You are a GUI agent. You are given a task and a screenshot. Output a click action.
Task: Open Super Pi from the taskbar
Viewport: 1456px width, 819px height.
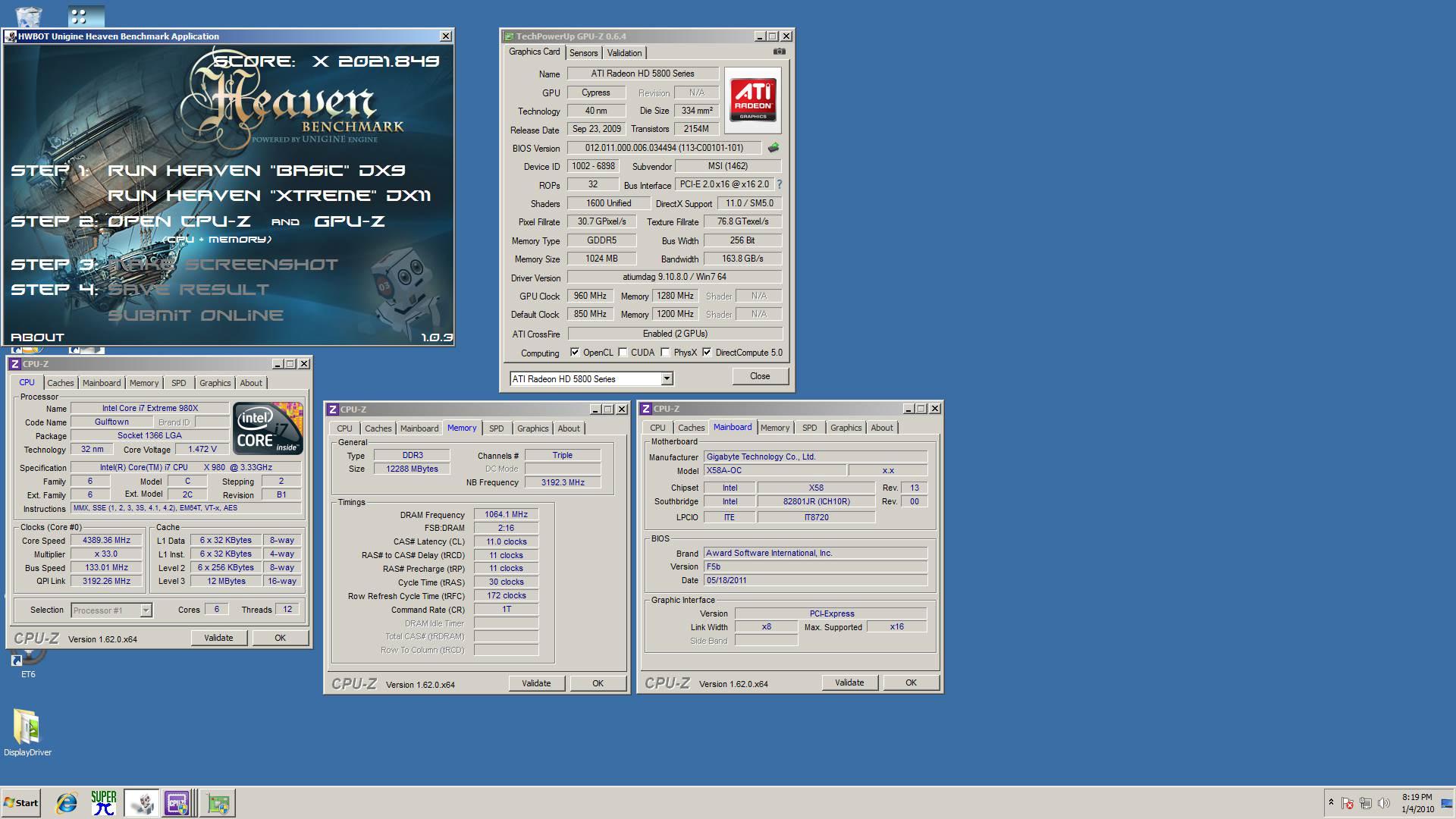(x=103, y=803)
